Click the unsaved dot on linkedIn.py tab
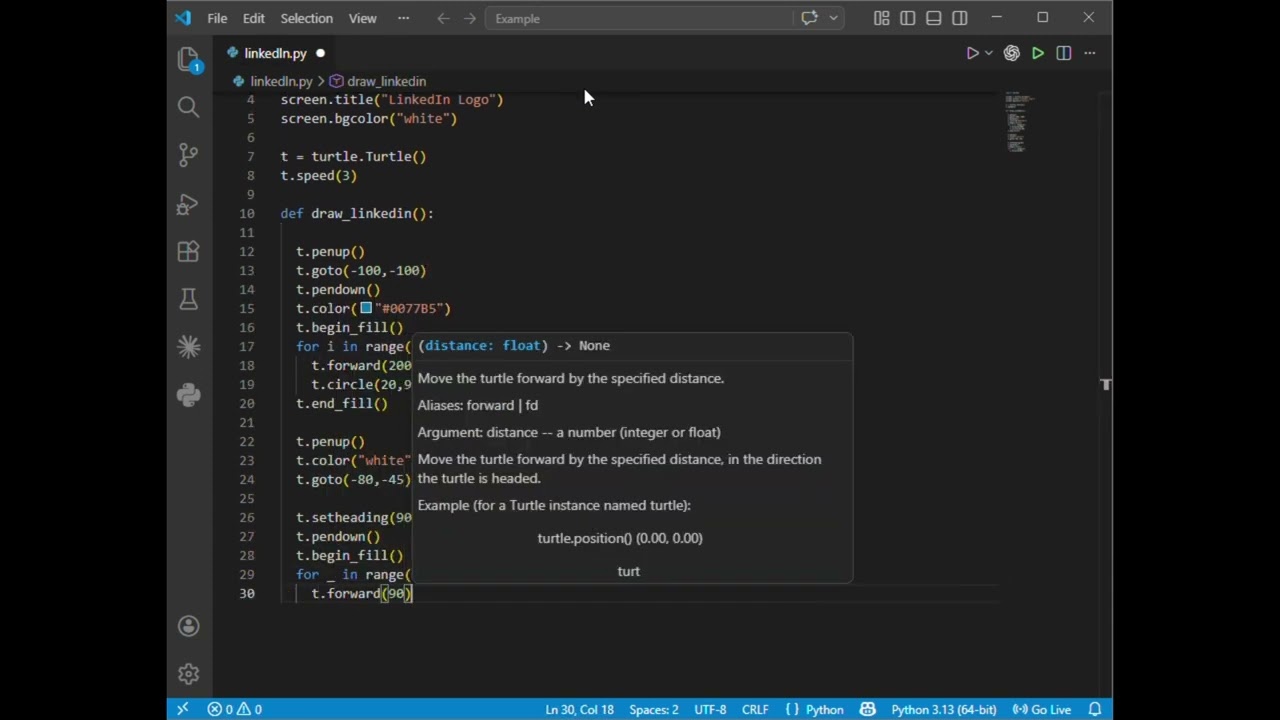The width and height of the screenshot is (1280, 720). click(x=320, y=53)
